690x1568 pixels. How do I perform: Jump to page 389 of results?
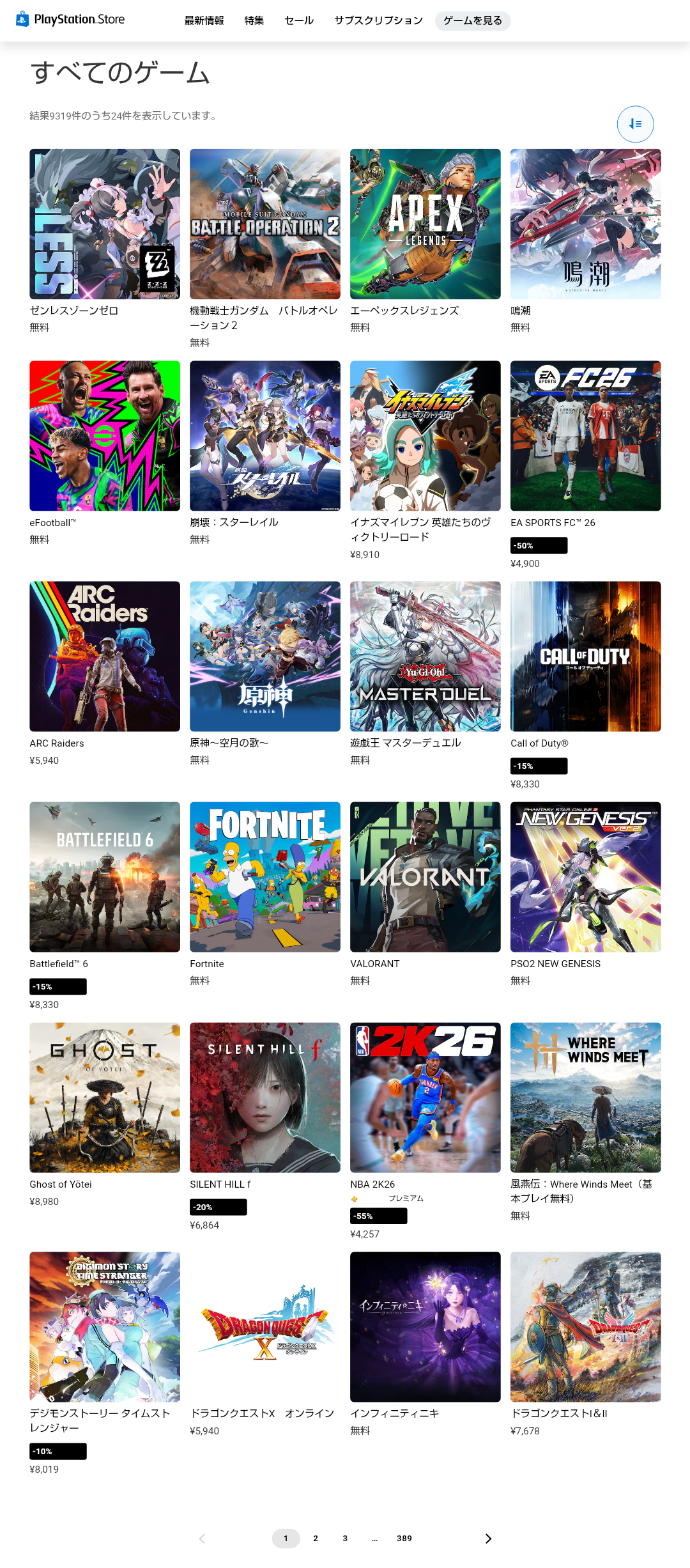[x=404, y=1539]
